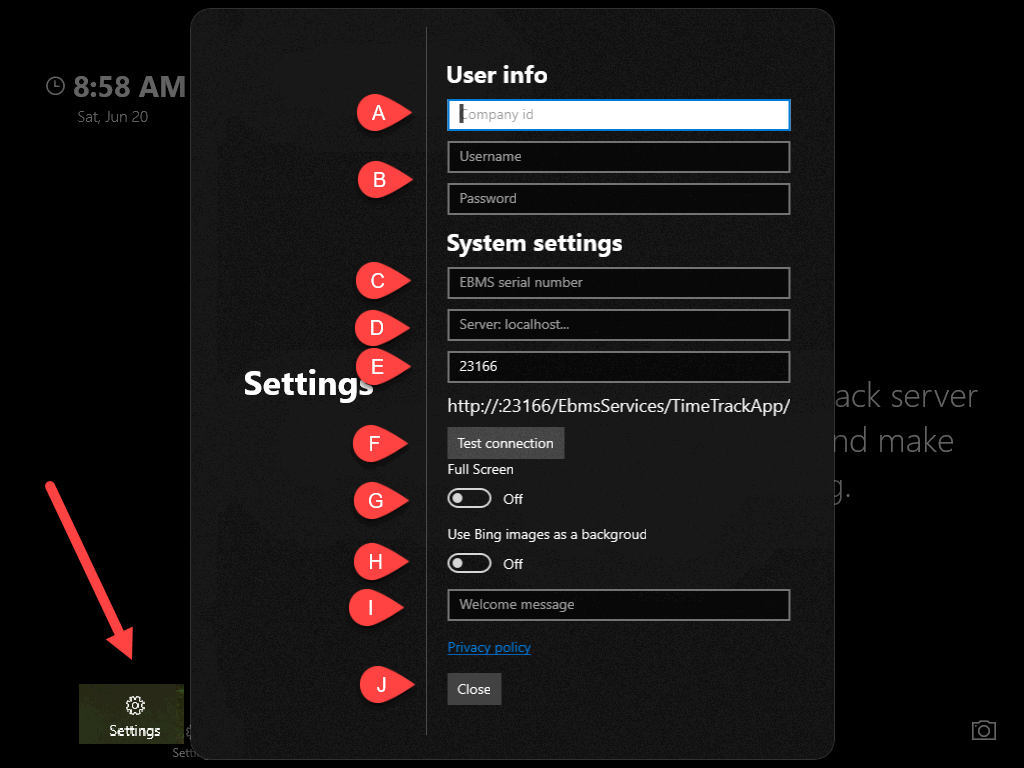Click into the Username field
This screenshot has width=1024, height=768.
(x=618, y=157)
